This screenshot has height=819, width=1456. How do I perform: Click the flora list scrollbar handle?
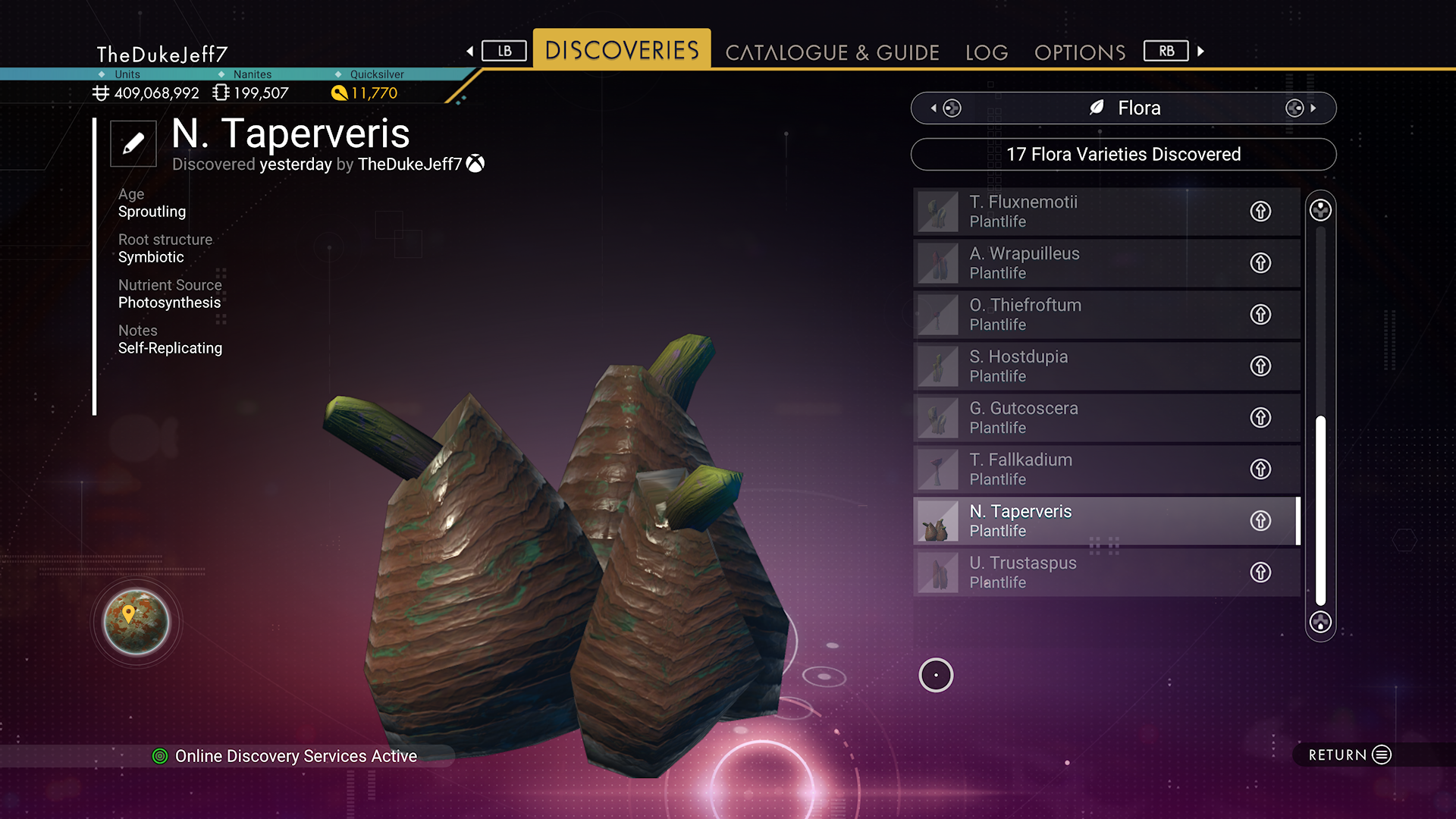[x=1320, y=510]
